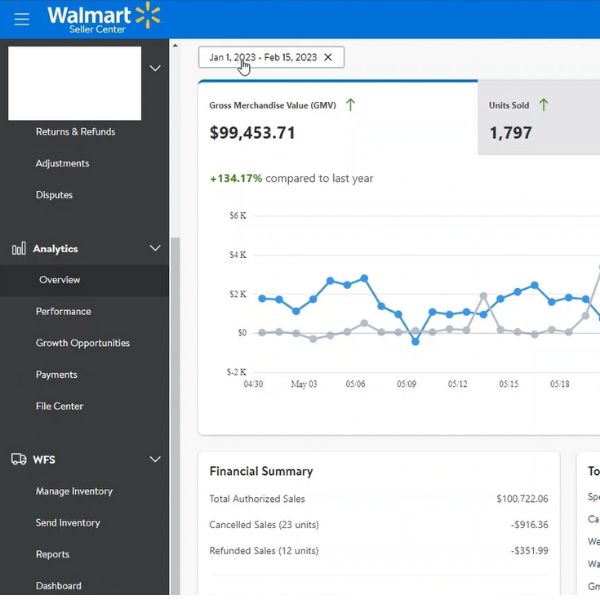Go to Performance under Analytics

pyautogui.click(x=63, y=311)
